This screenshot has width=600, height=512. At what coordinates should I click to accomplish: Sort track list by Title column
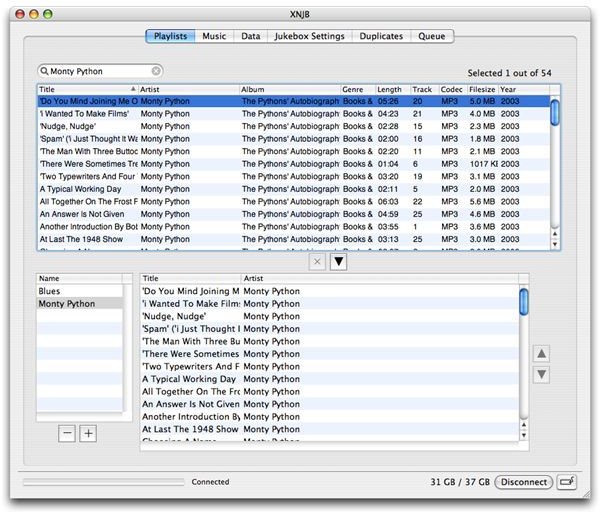point(88,90)
